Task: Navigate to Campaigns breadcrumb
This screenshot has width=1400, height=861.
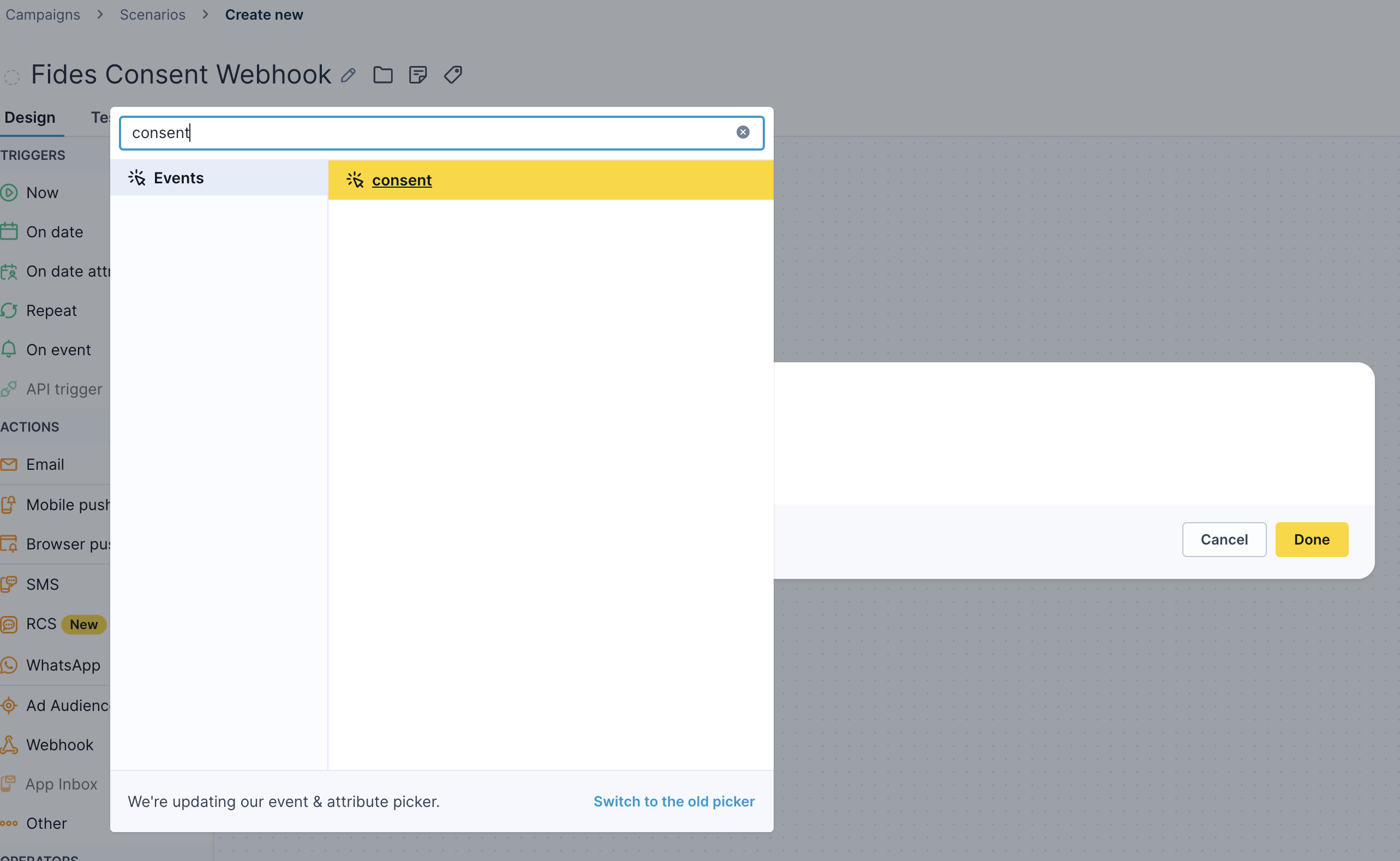Action: coord(43,15)
